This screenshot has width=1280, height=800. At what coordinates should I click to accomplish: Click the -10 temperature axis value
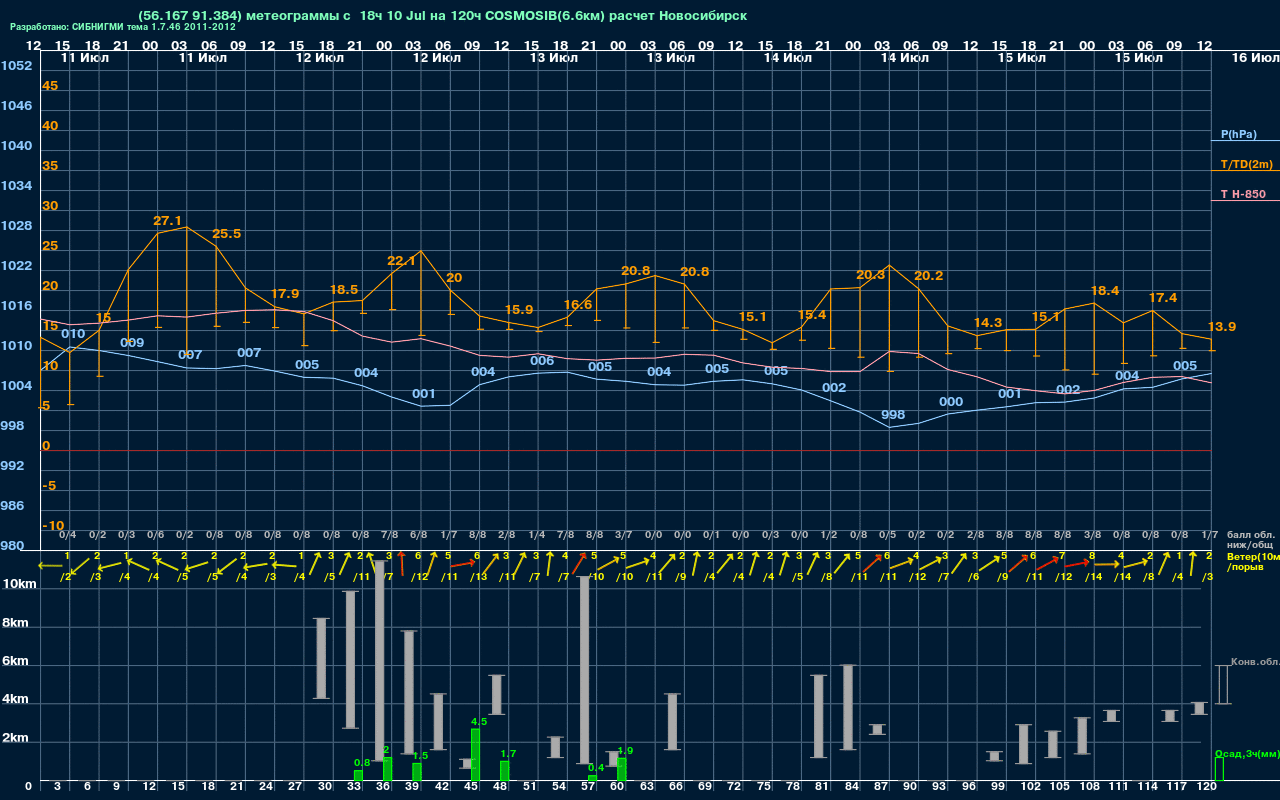(x=54, y=526)
